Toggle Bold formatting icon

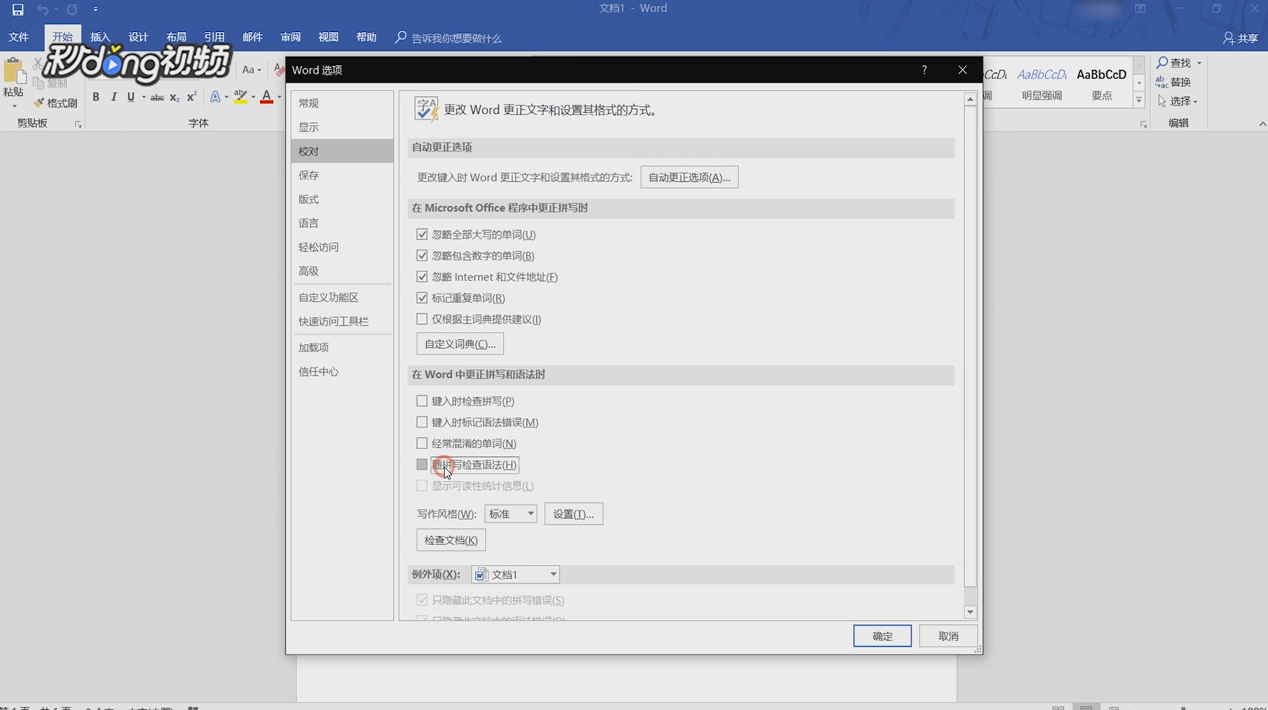click(x=96, y=97)
